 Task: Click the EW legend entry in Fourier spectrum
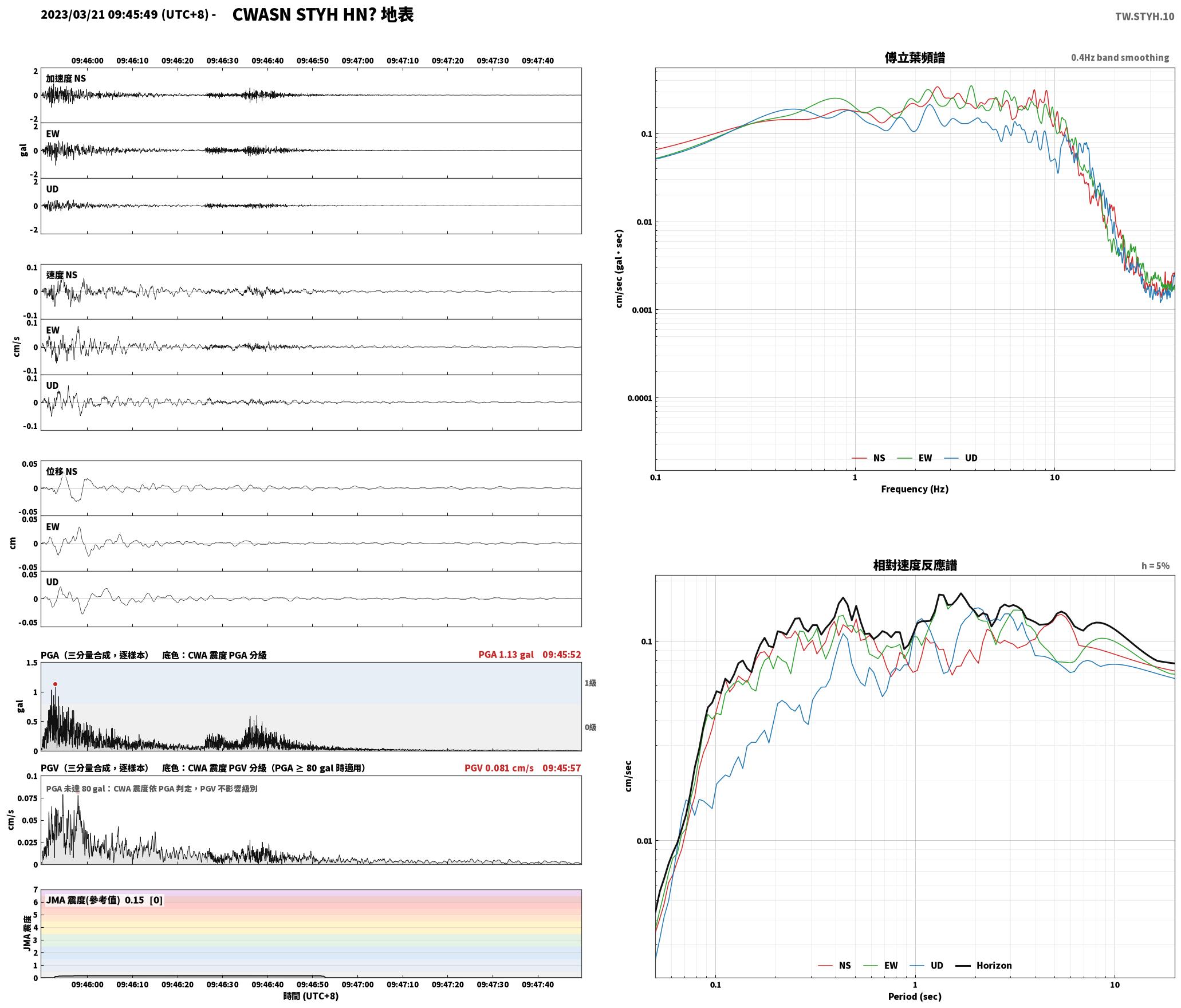pyautogui.click(x=914, y=458)
